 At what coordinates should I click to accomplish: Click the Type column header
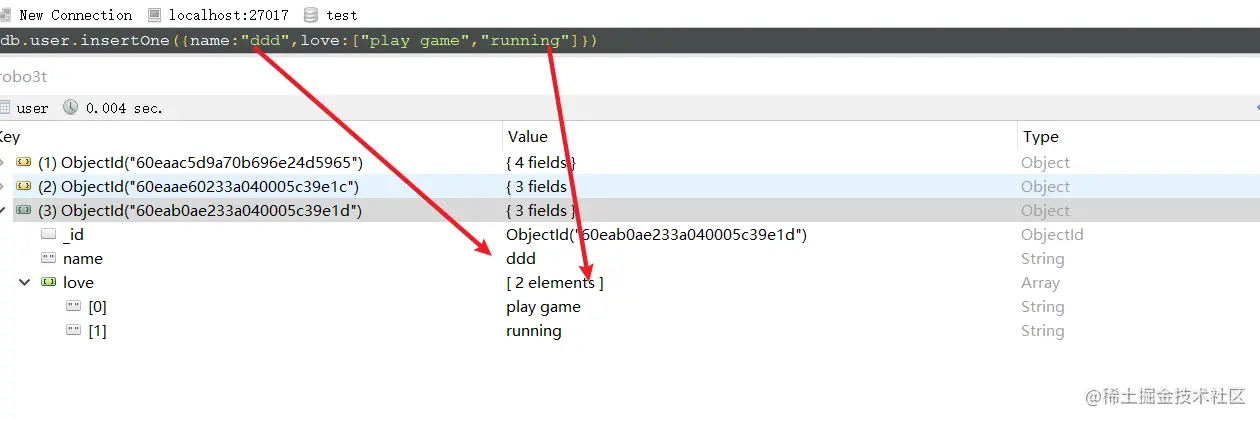[x=1040, y=137]
